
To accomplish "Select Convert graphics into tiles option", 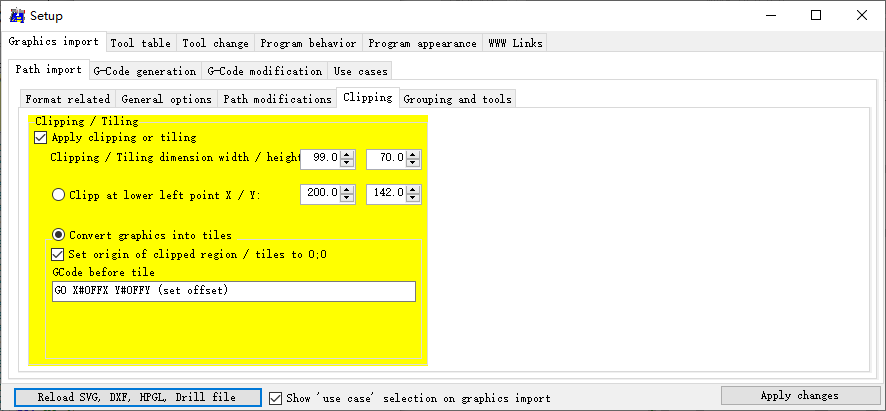I will [x=59, y=235].
